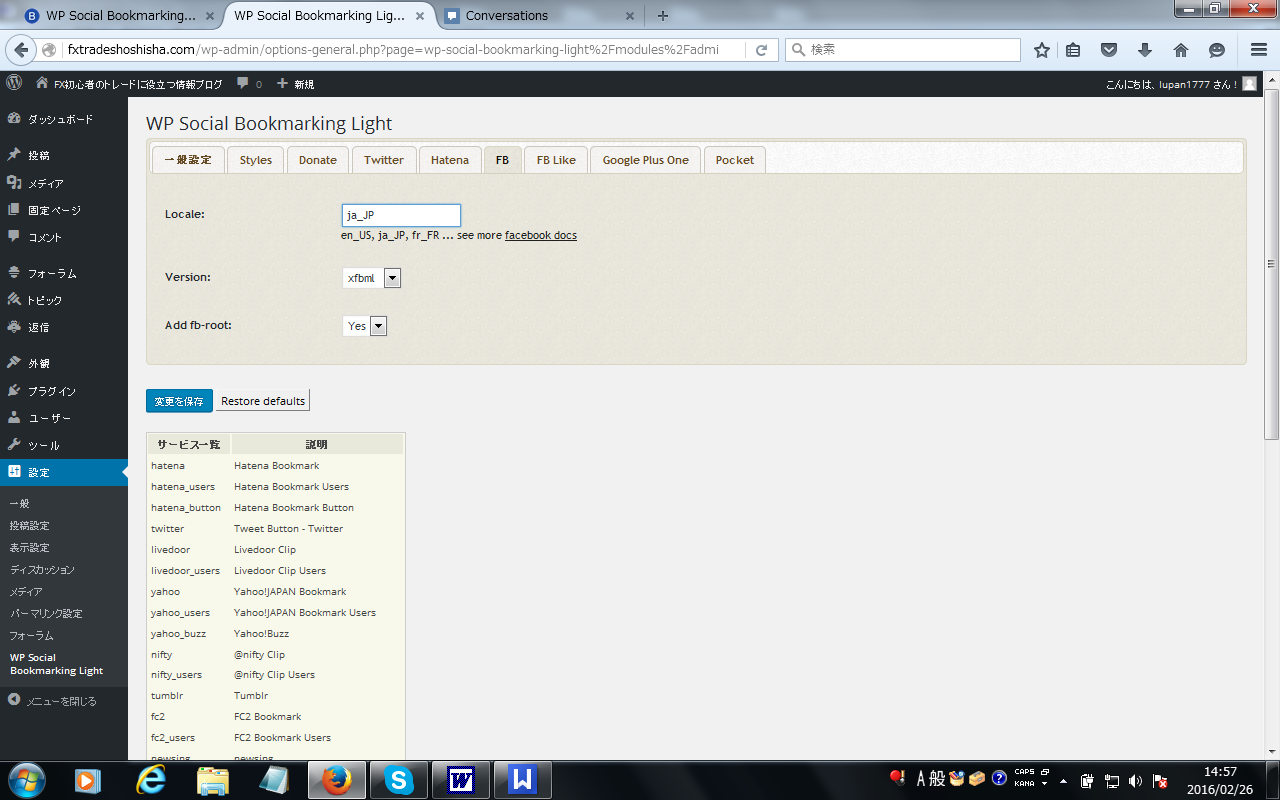Image resolution: width=1280 pixels, height=800 pixels.
Task: Open パーマリンク設定 settings submenu
Action: pyautogui.click(x=46, y=613)
